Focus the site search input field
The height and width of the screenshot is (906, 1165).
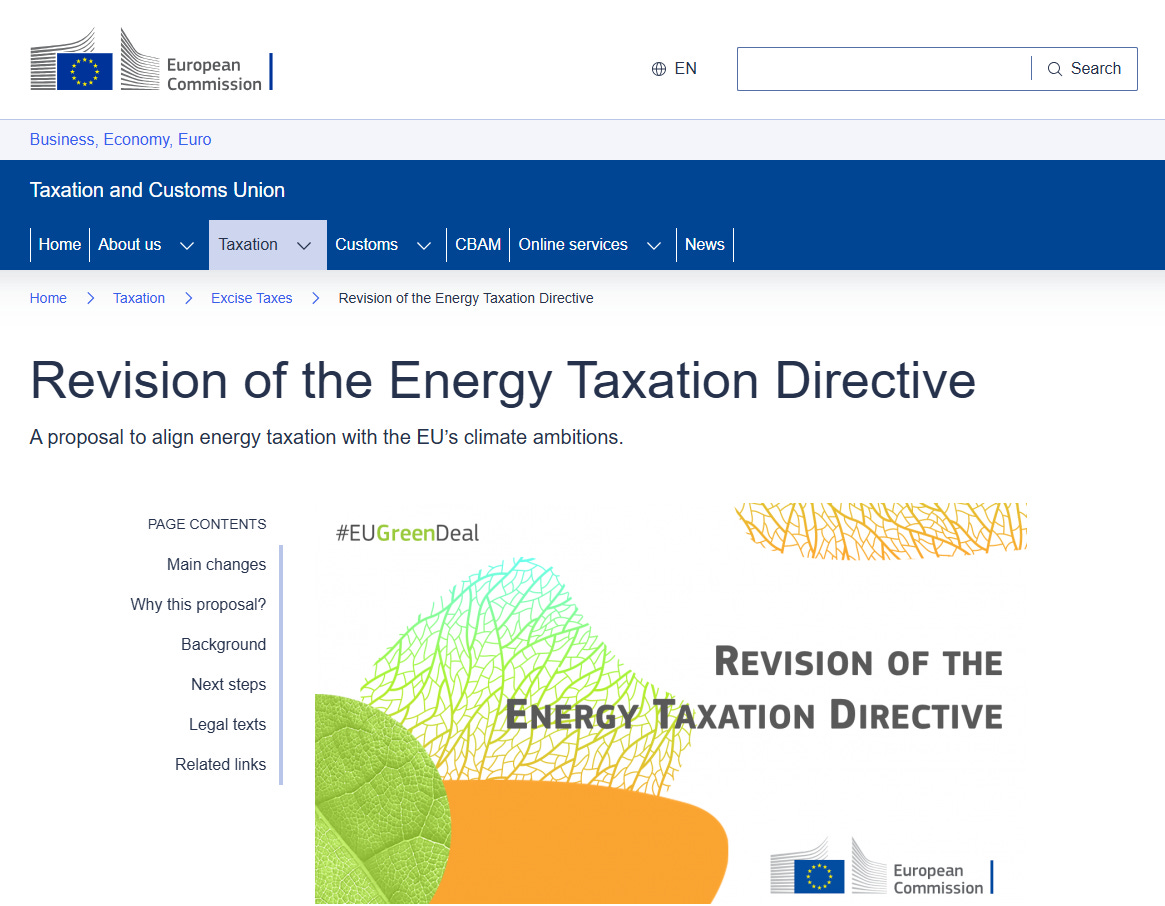(x=884, y=69)
